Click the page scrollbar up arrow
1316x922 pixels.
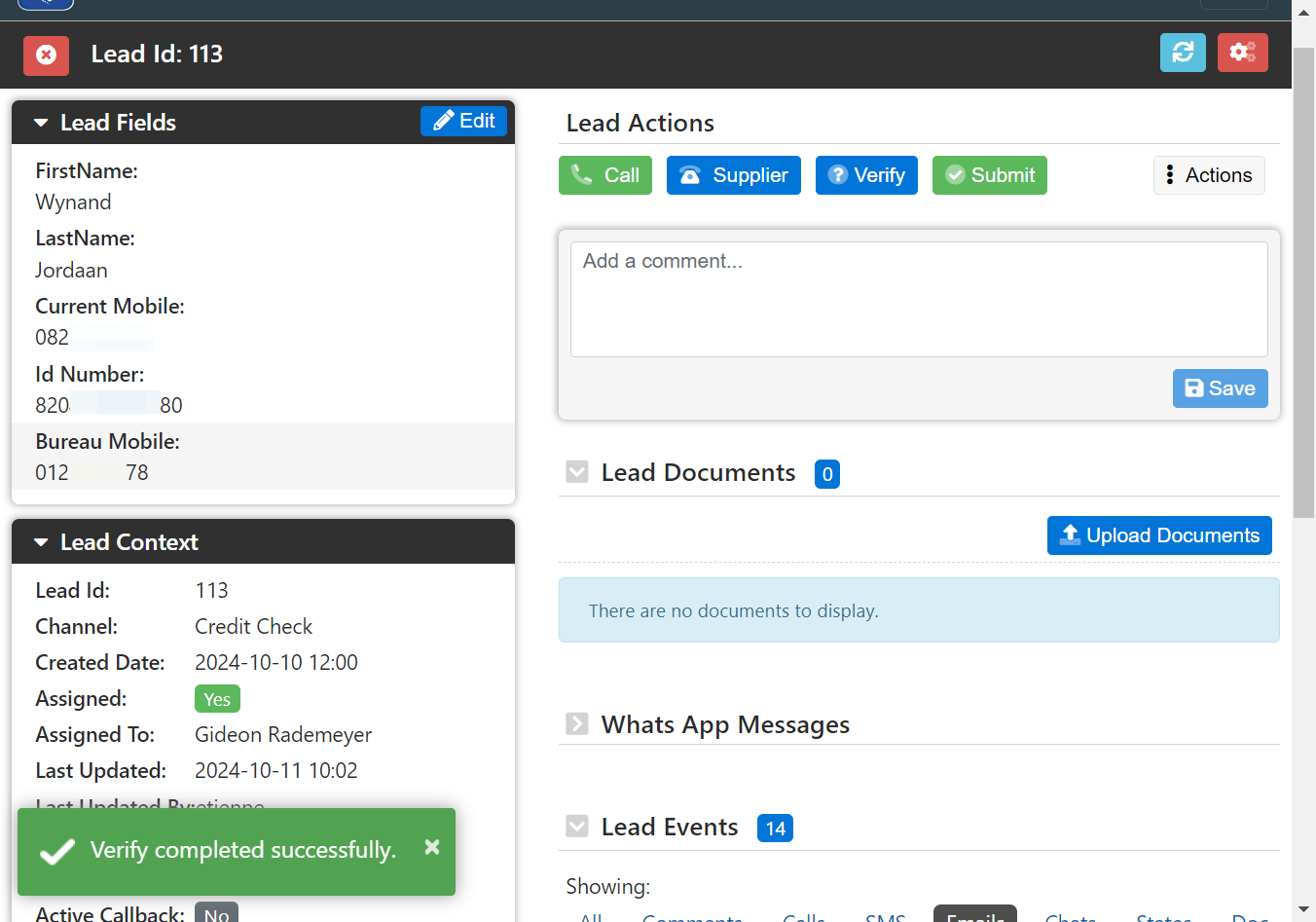point(1303,12)
